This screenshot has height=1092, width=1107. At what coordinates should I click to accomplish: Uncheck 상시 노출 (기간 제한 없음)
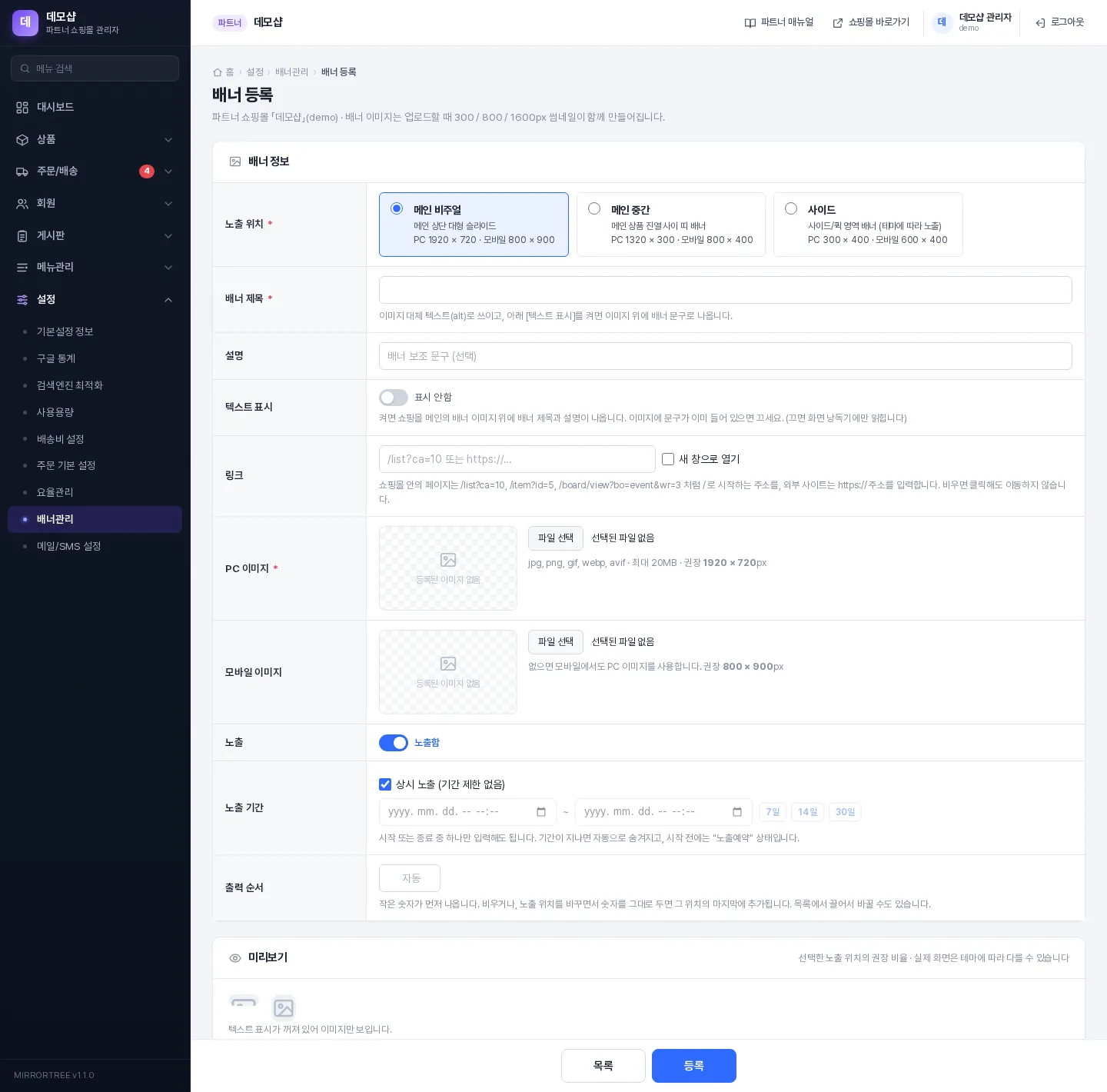(385, 784)
